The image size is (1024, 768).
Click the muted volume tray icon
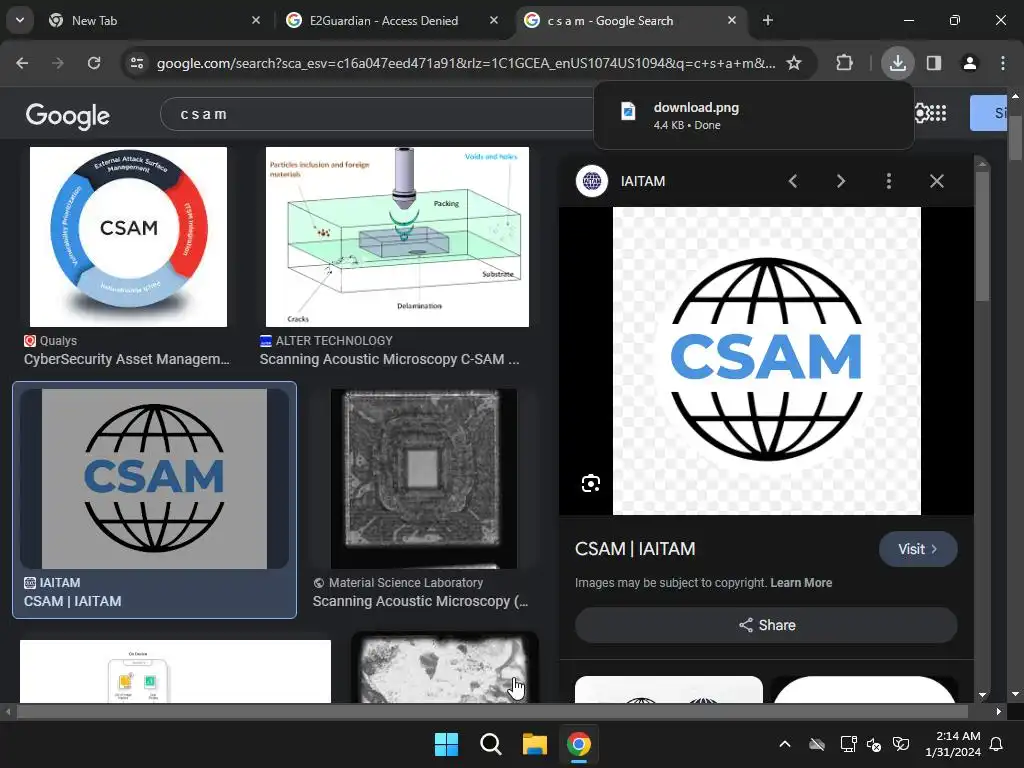coord(874,744)
